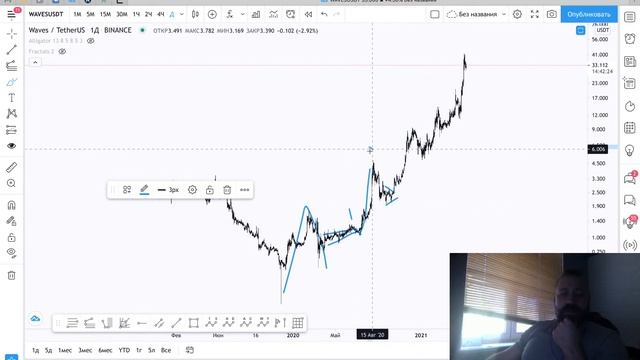Select the 4Ч timeframe
The width and height of the screenshot is (640, 360).
[160, 14]
